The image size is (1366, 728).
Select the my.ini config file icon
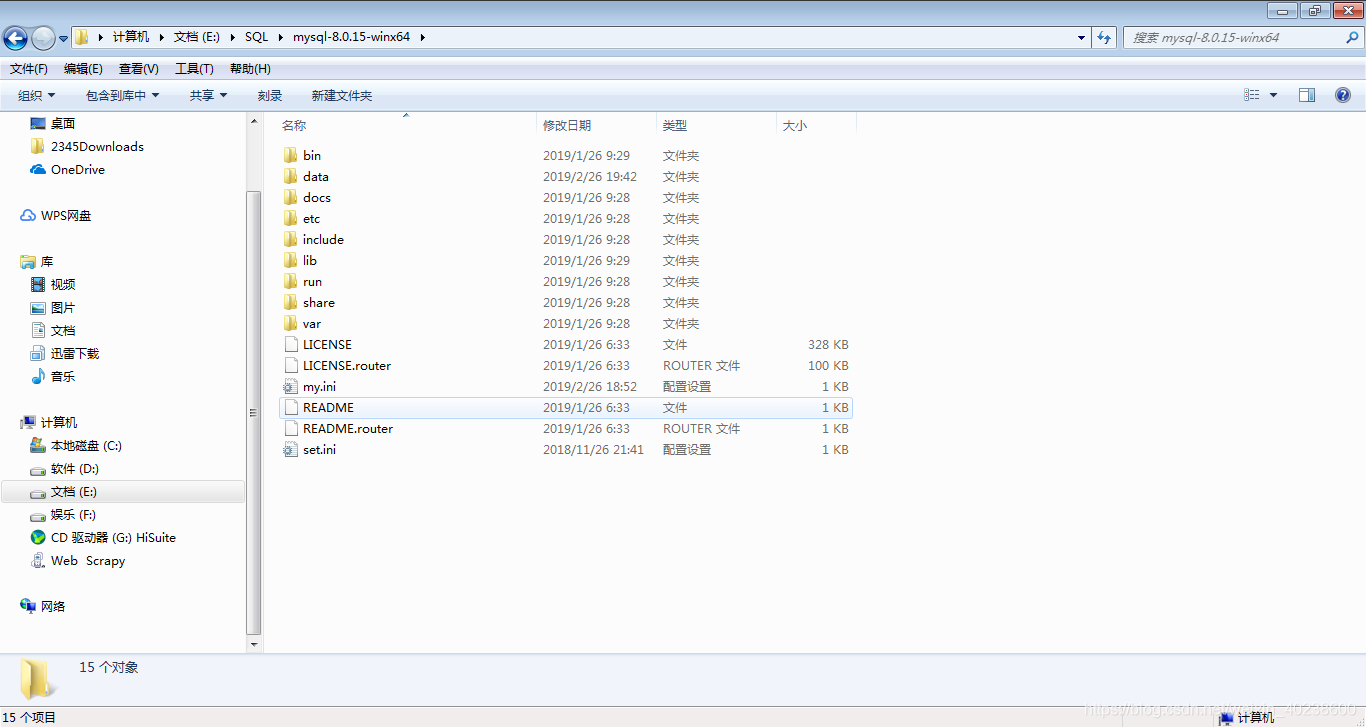291,386
